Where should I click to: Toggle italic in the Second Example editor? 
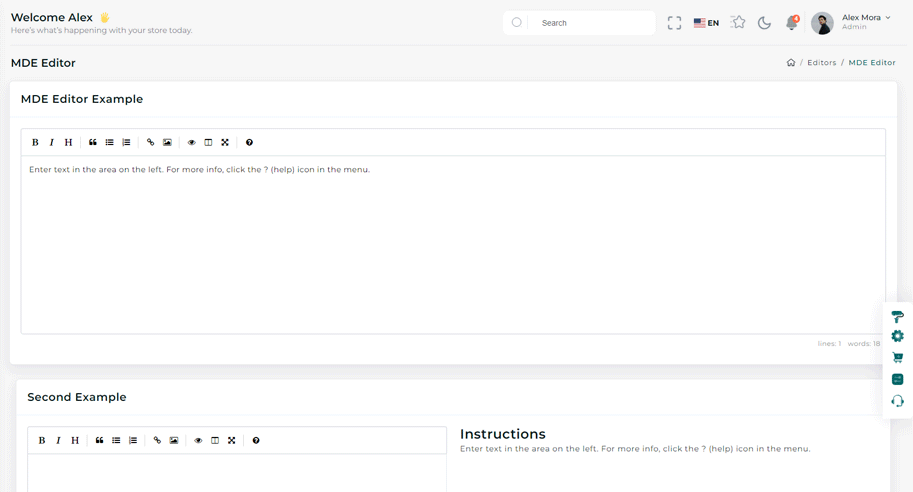coord(58,441)
